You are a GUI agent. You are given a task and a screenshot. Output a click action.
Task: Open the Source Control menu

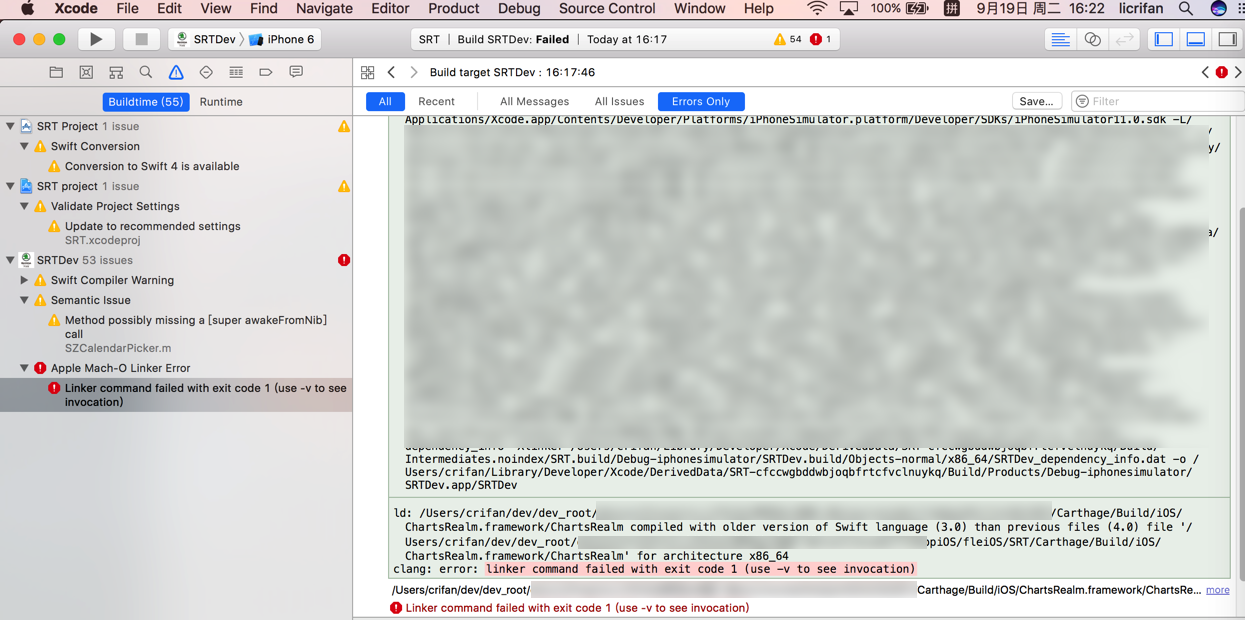(607, 9)
